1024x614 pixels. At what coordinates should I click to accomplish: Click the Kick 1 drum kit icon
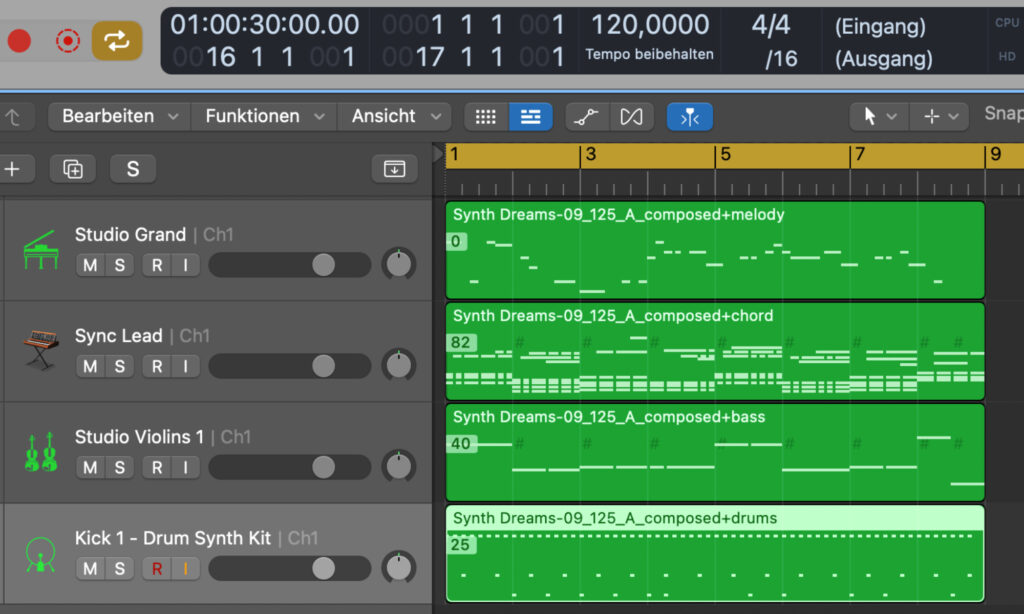(40, 554)
